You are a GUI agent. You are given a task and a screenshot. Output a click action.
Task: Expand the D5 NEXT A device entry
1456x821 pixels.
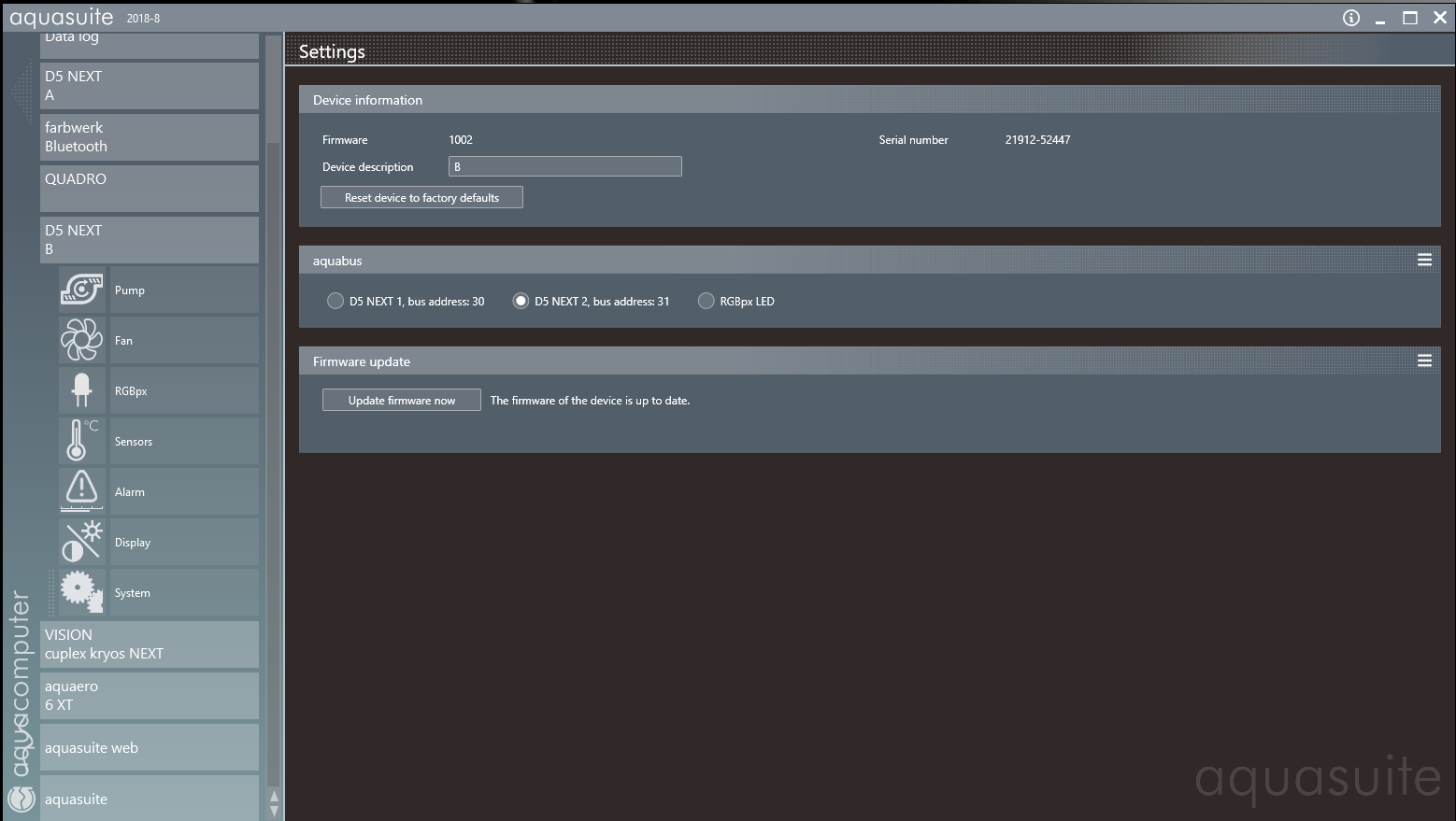pos(150,86)
